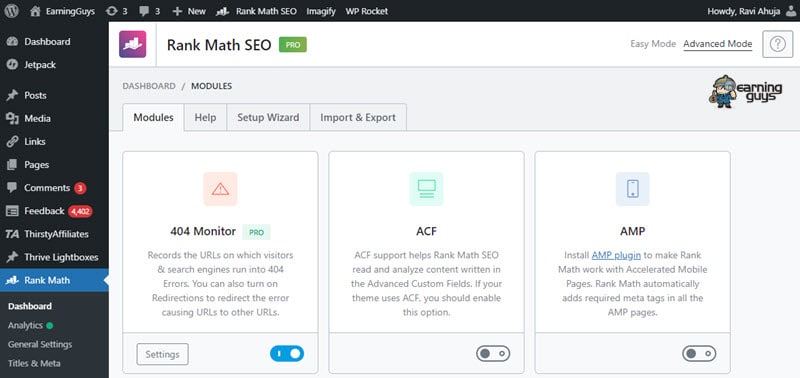Open the WP Rocket admin bar menu
Screen dimensions: 800x378
[x=366, y=11]
